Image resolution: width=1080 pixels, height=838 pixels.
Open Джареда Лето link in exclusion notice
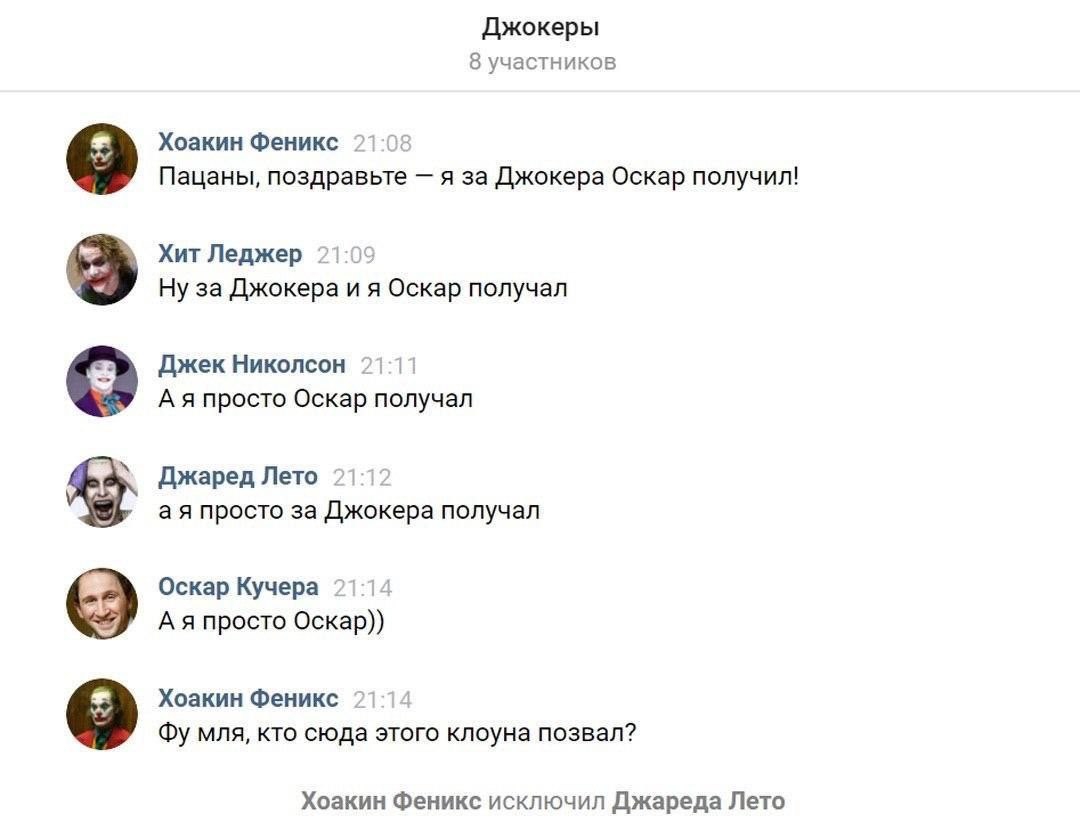[x=698, y=801]
